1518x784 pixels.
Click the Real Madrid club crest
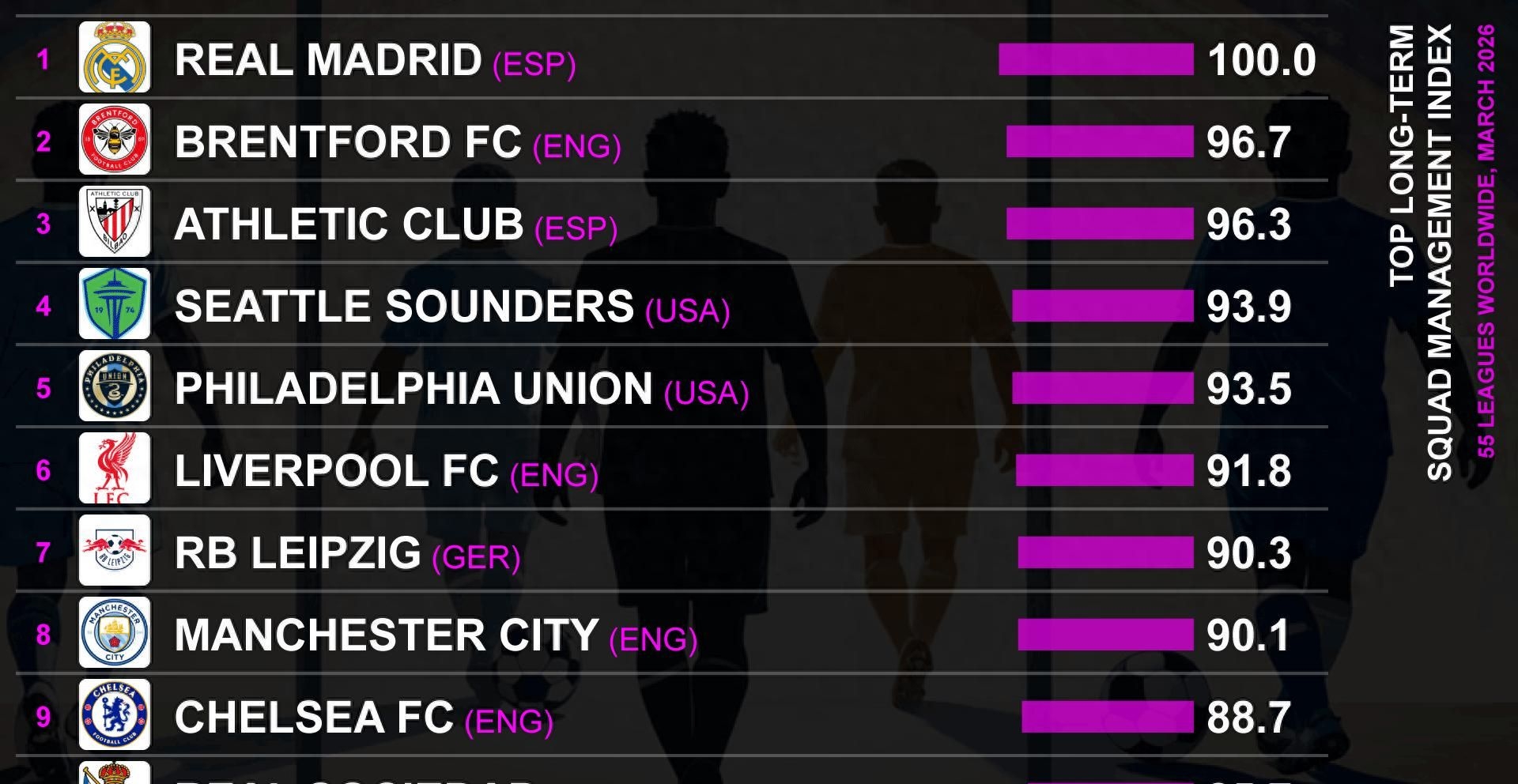[115, 58]
